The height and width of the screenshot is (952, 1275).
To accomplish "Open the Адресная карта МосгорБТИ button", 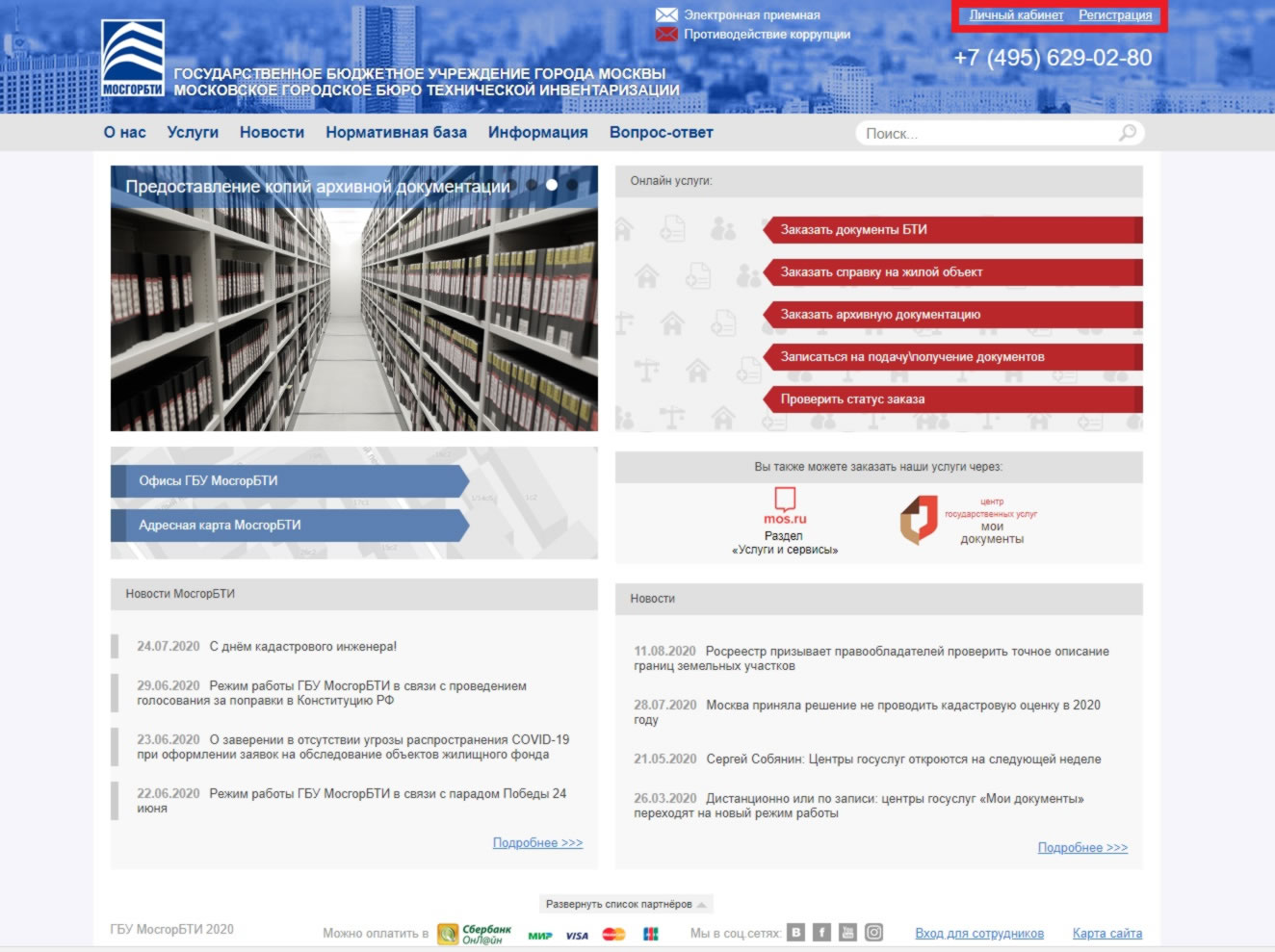I will (x=290, y=526).
